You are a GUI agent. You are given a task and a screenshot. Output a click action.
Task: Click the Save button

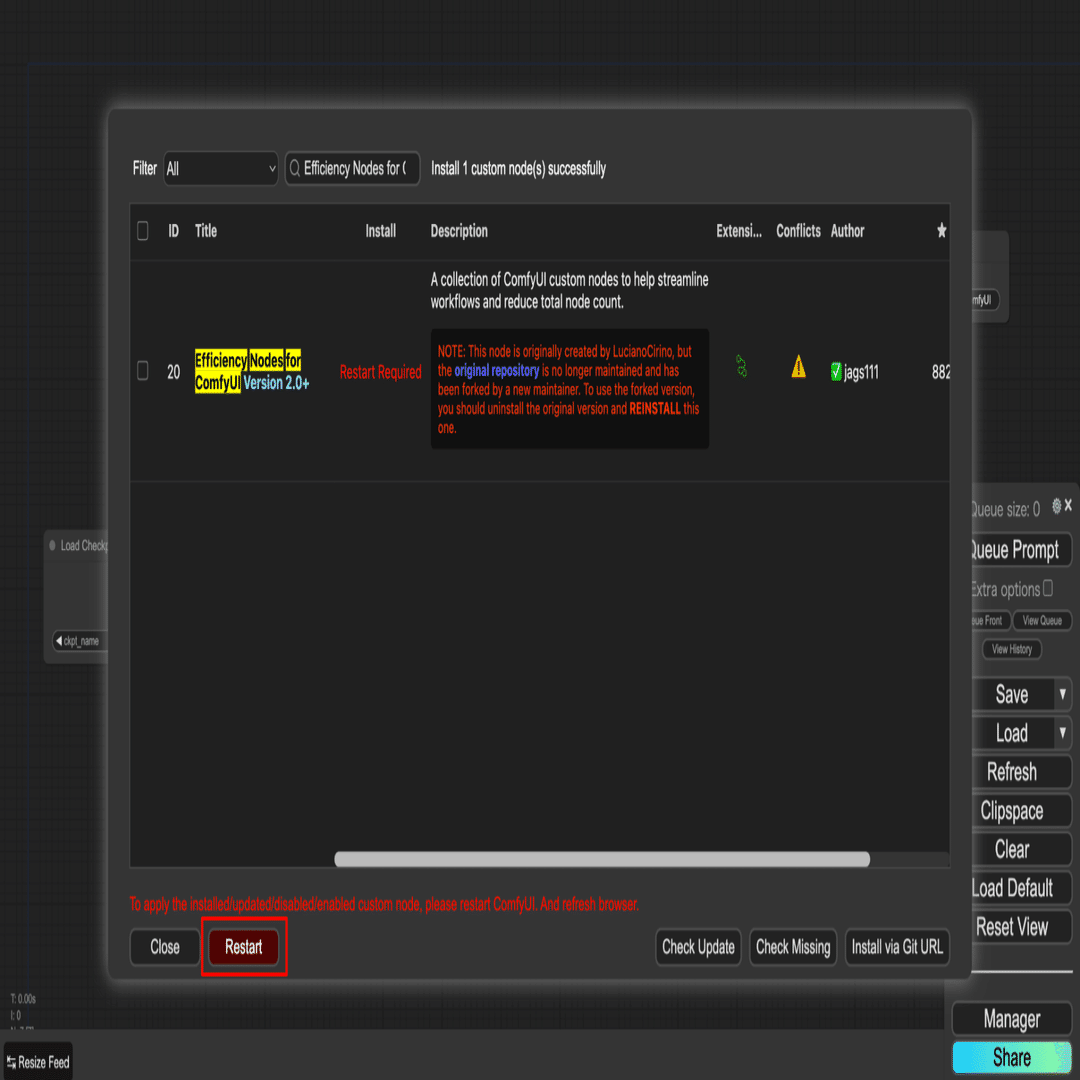[1011, 694]
